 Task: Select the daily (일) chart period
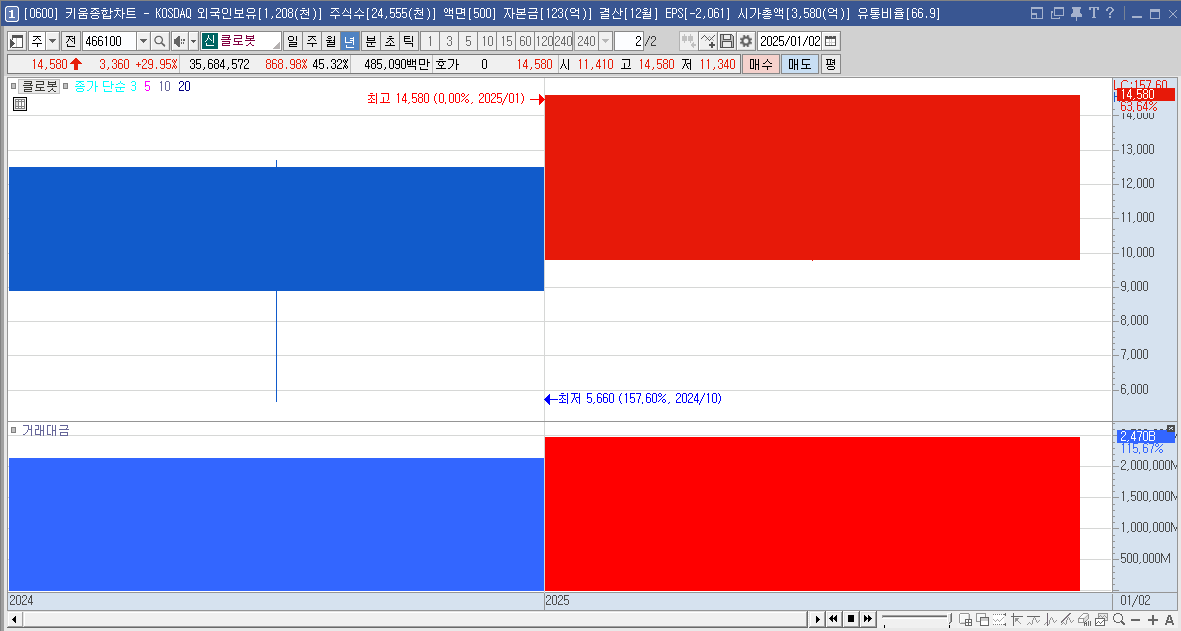292,41
